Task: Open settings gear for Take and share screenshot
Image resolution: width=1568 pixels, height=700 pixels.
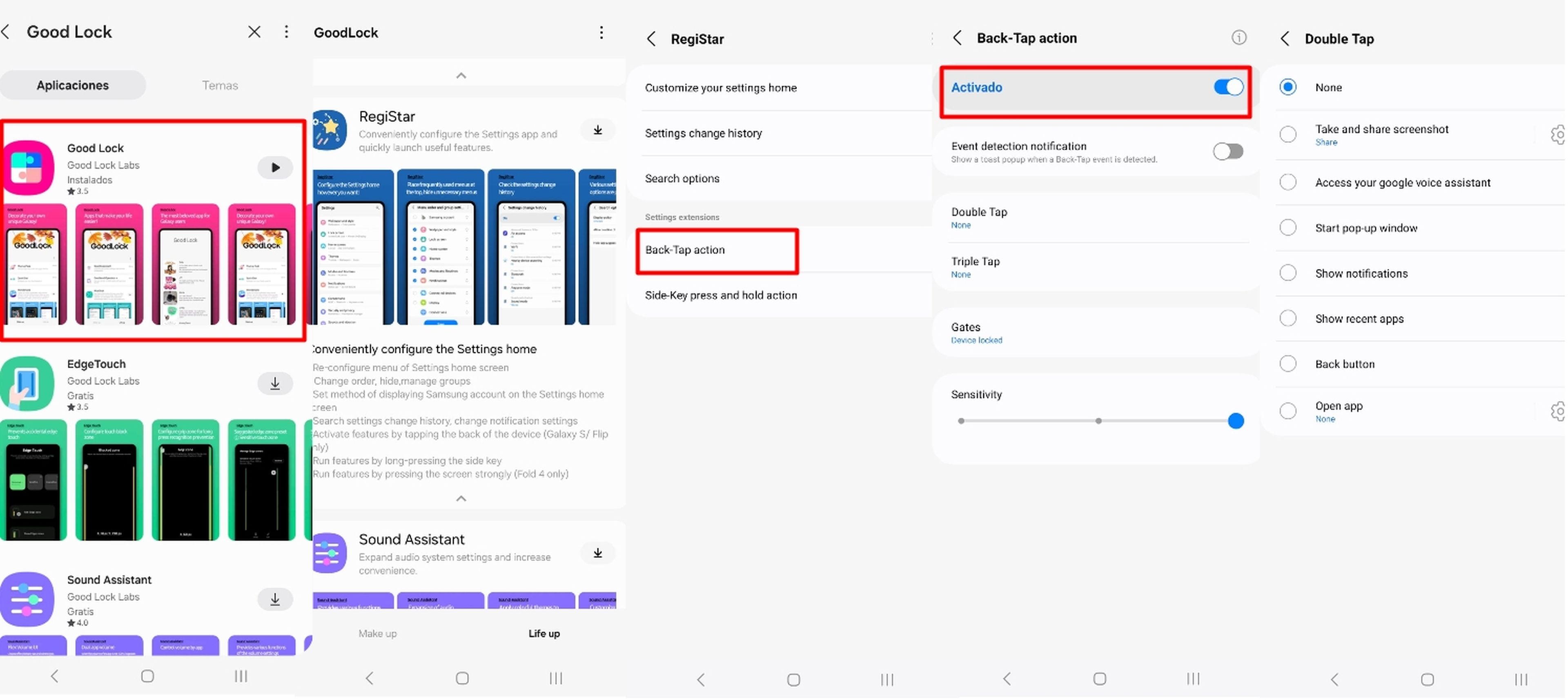Action: 1558,135
